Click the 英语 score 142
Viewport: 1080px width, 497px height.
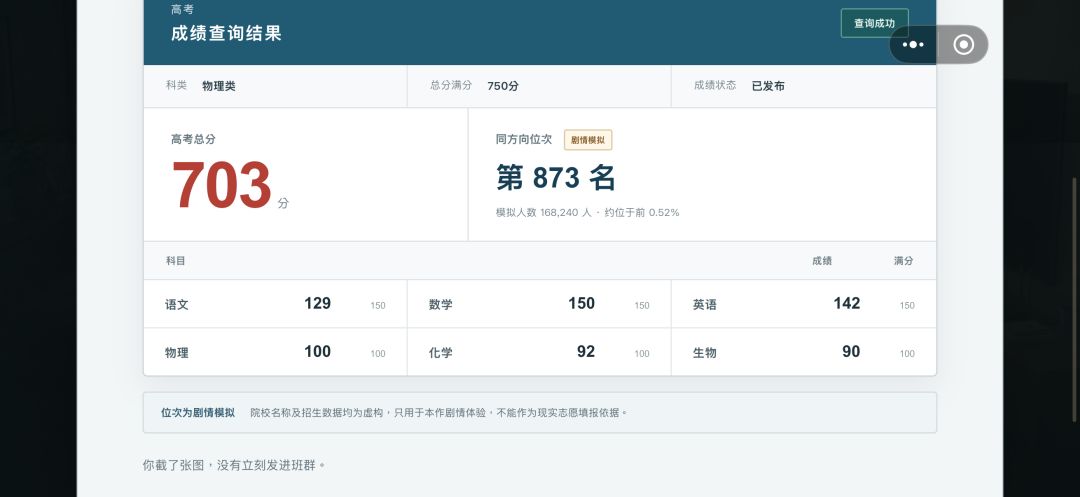pyautogui.click(x=847, y=304)
